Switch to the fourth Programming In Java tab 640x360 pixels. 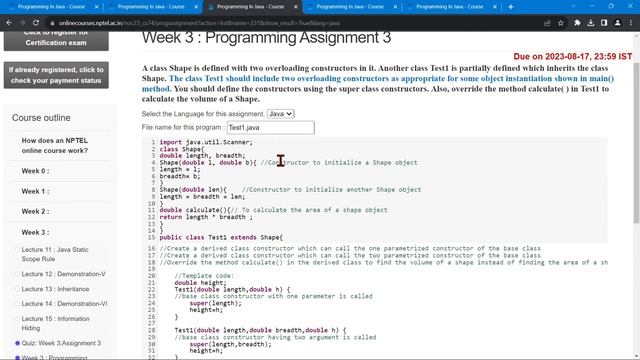point(350,7)
